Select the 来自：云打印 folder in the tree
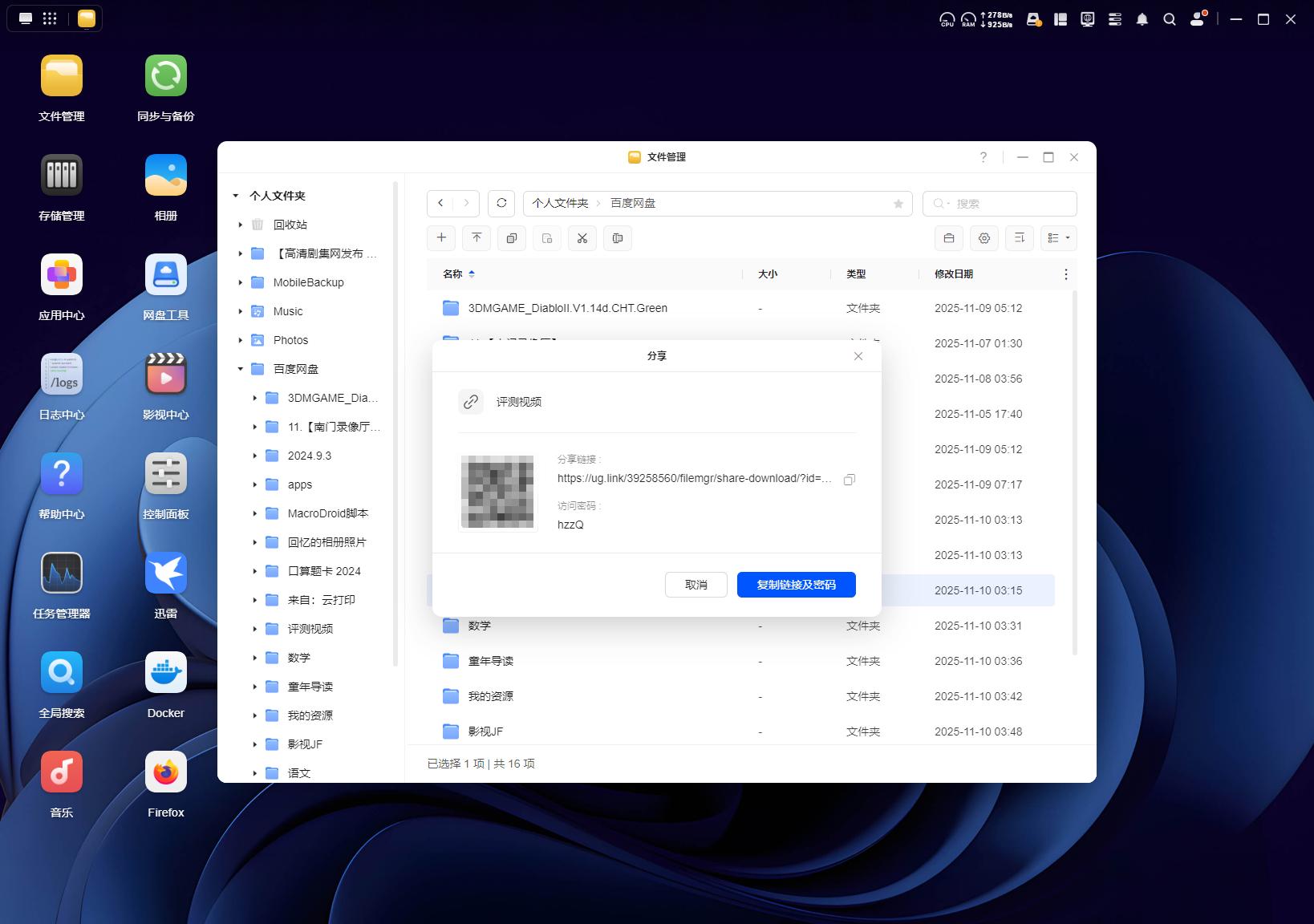Viewport: 1314px width, 924px height. 322,600
